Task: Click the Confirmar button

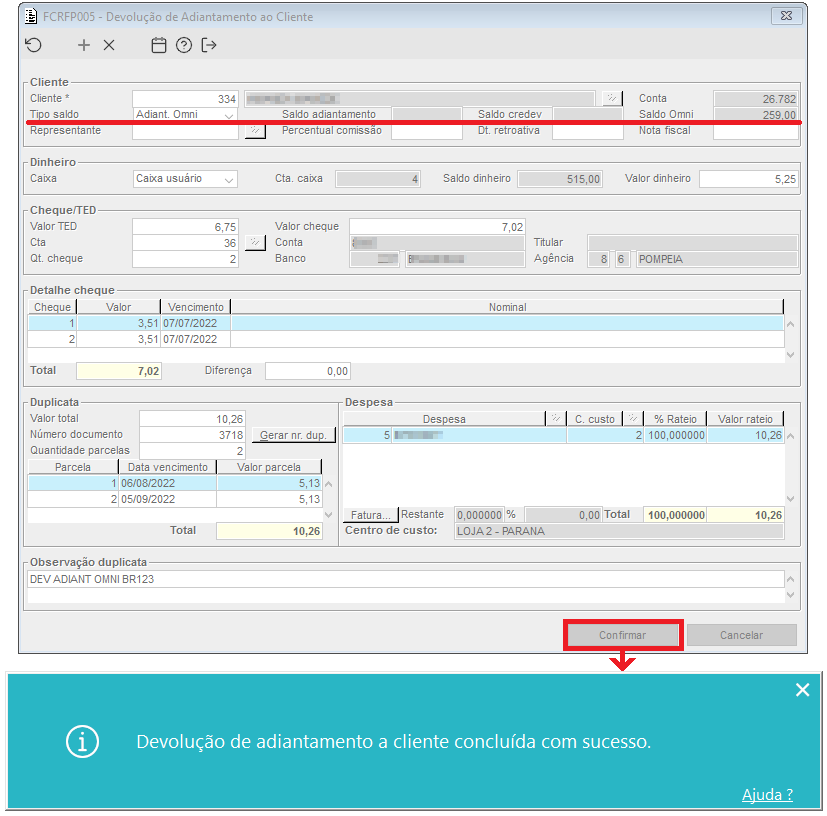Action: pyautogui.click(x=623, y=635)
